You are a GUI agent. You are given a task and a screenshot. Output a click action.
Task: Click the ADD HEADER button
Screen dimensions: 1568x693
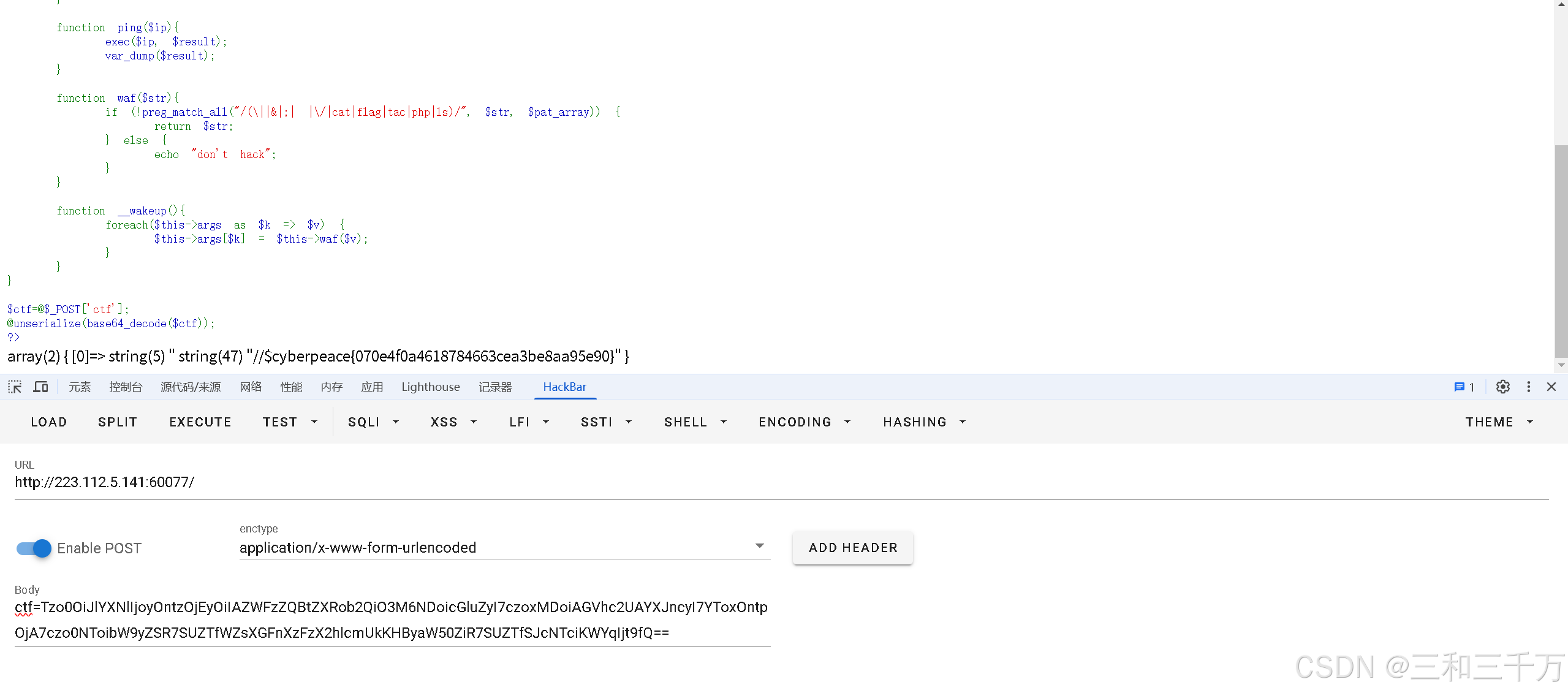(x=852, y=547)
